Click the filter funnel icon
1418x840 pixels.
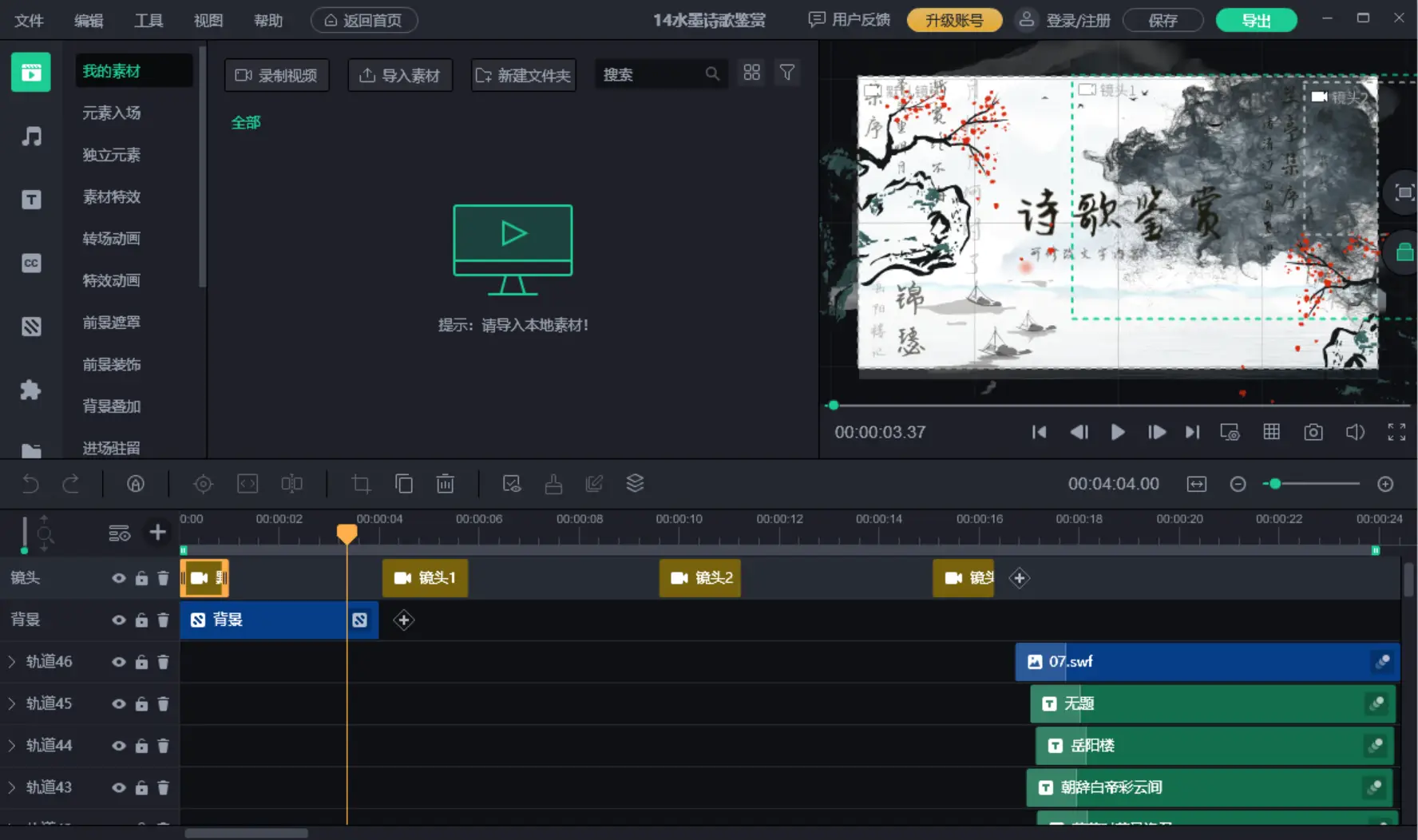786,73
